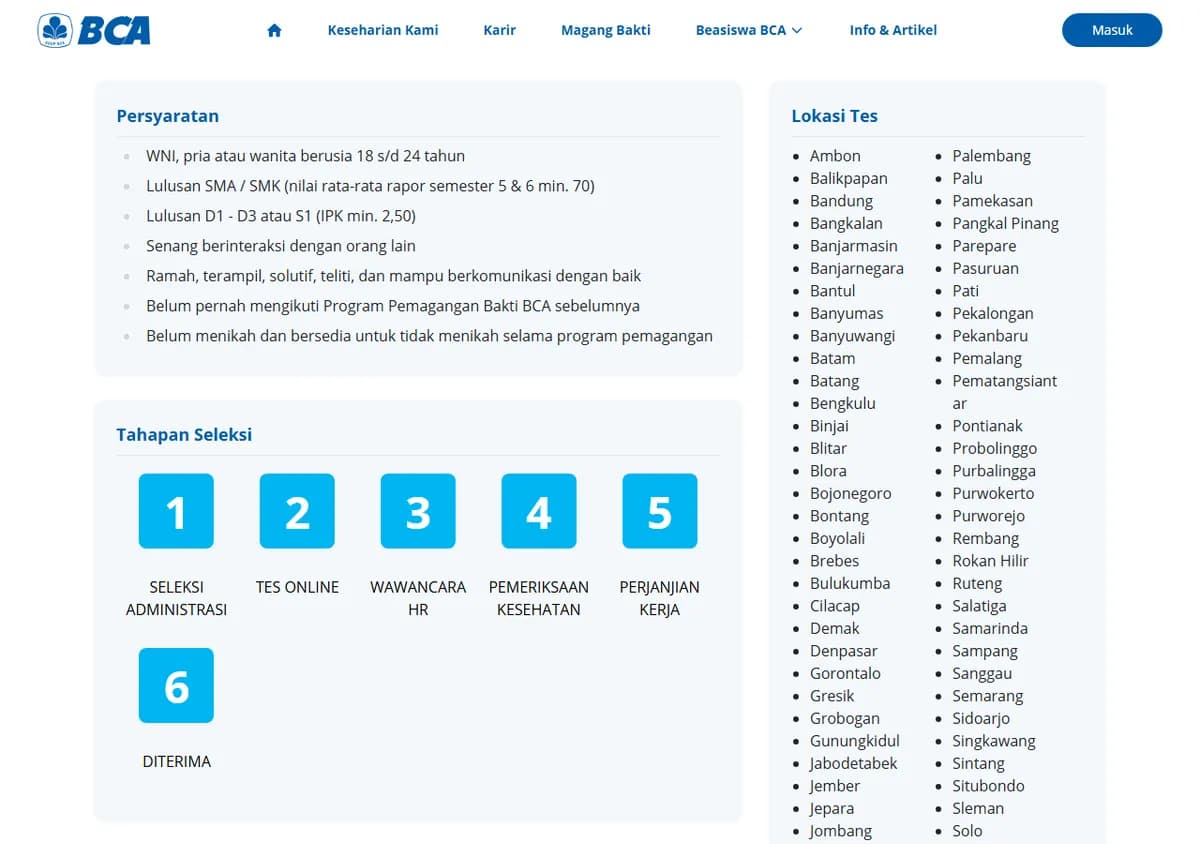Click the Lokasi Tes heading
The width and height of the screenshot is (1200, 844).
pos(835,116)
